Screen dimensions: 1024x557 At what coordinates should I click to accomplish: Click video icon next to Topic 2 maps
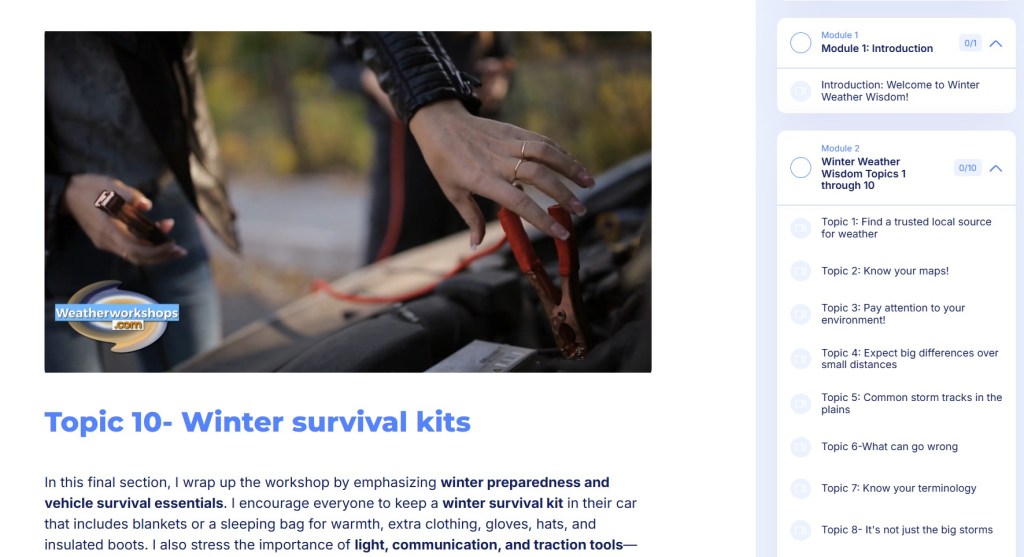(800, 271)
